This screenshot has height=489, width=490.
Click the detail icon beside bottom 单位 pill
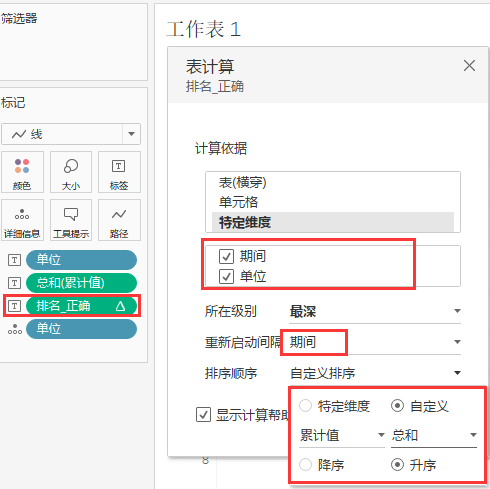(15, 329)
